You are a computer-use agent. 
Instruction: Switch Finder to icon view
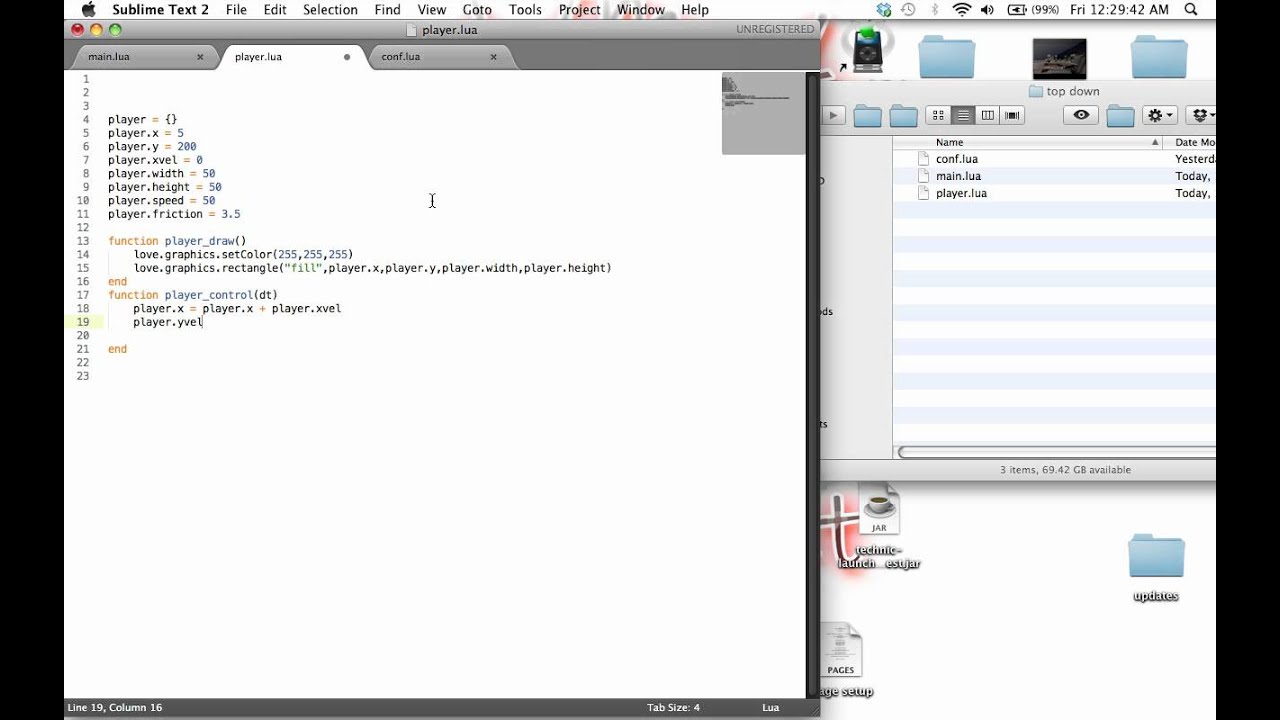(x=938, y=116)
